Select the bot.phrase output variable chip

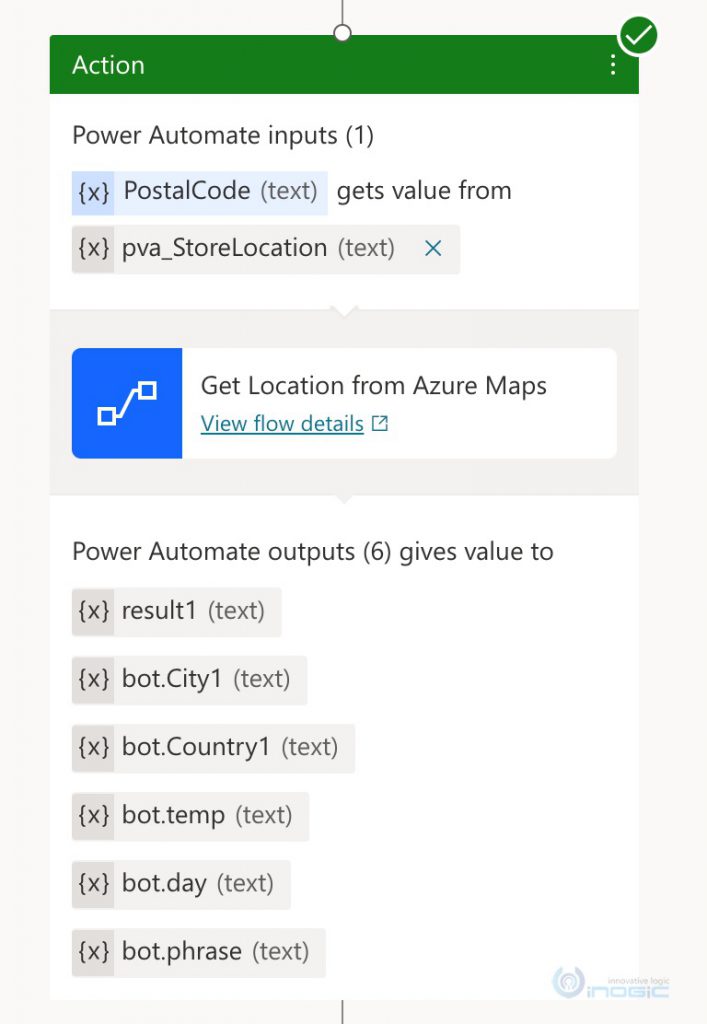click(197, 952)
